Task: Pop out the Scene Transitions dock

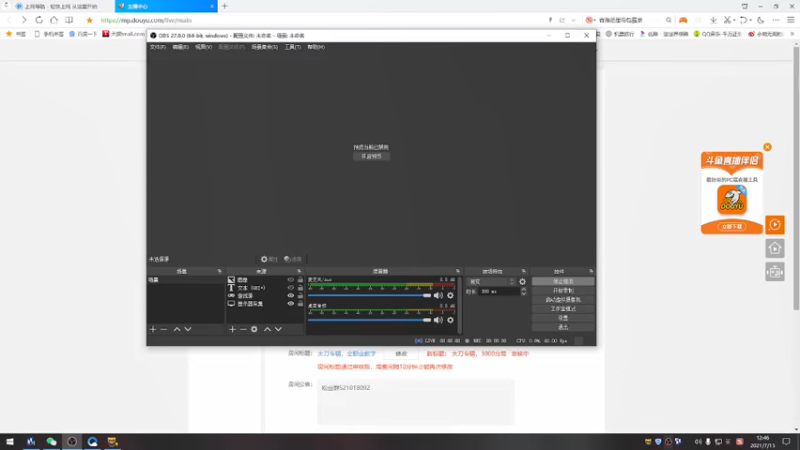Action: (523, 271)
